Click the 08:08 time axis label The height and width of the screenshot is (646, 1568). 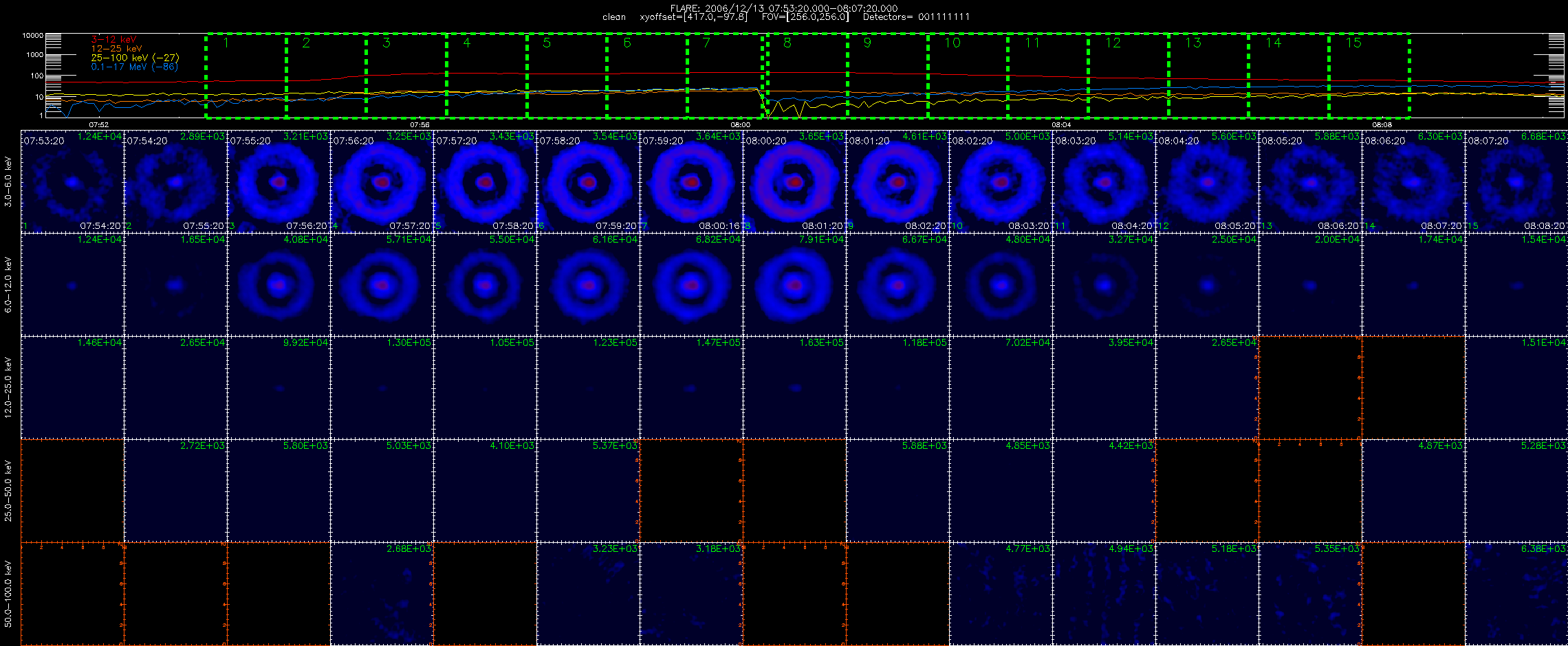(x=1382, y=125)
